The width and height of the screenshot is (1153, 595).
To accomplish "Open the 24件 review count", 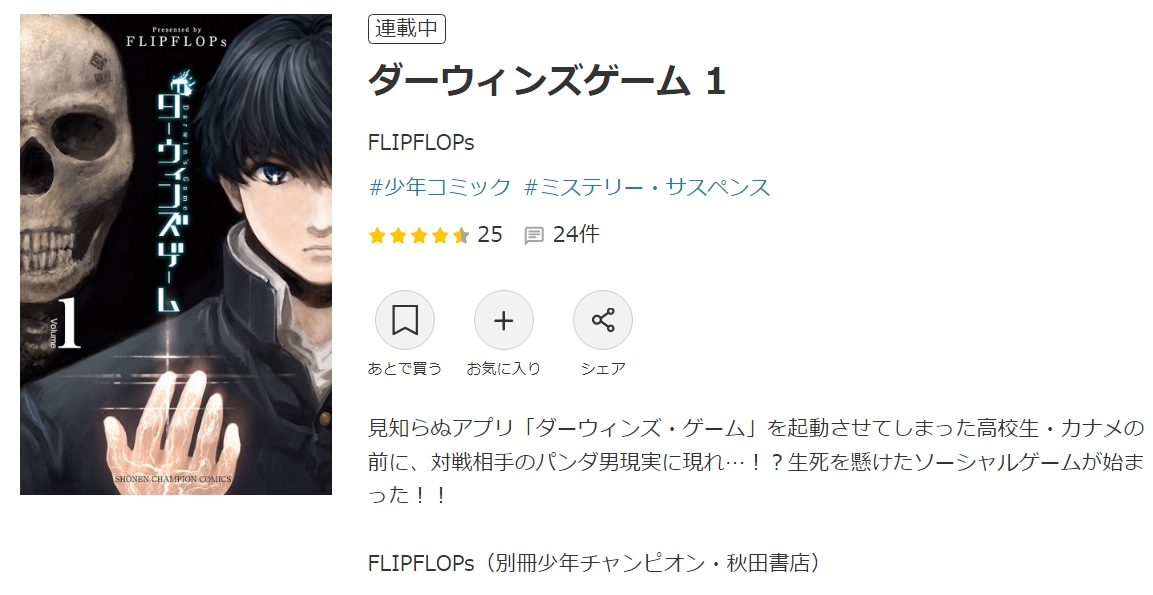I will pos(576,235).
